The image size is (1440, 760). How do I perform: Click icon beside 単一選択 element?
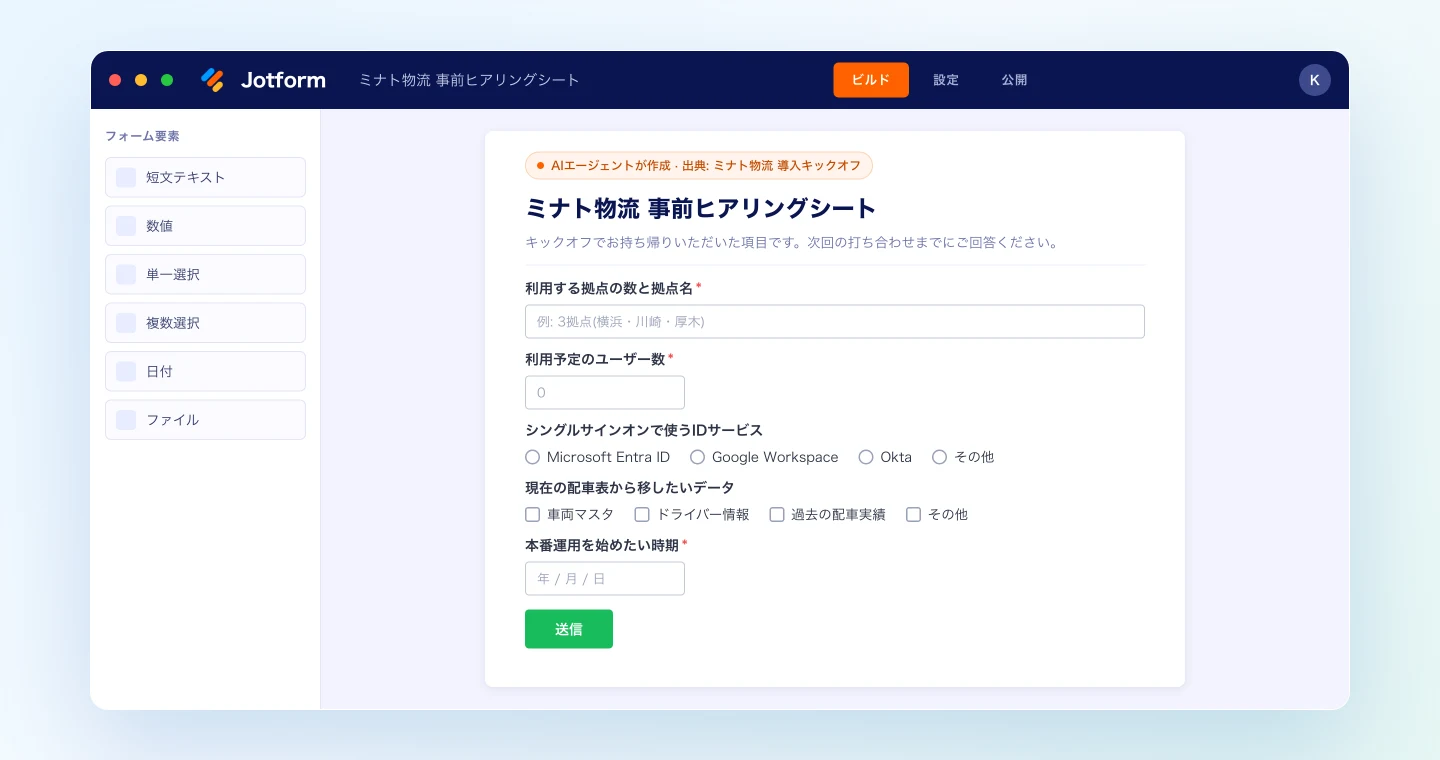point(126,274)
